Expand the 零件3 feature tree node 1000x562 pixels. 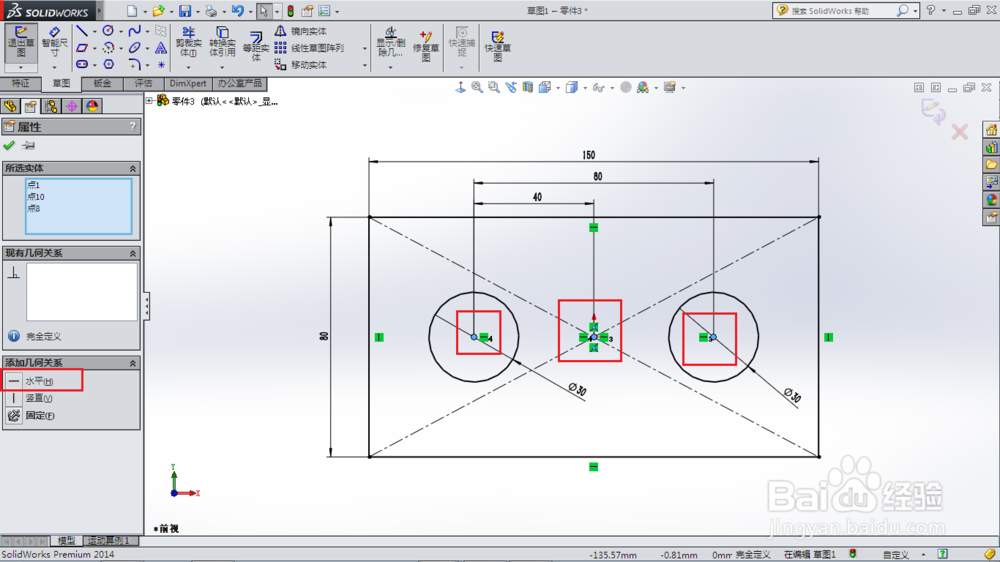[149, 100]
